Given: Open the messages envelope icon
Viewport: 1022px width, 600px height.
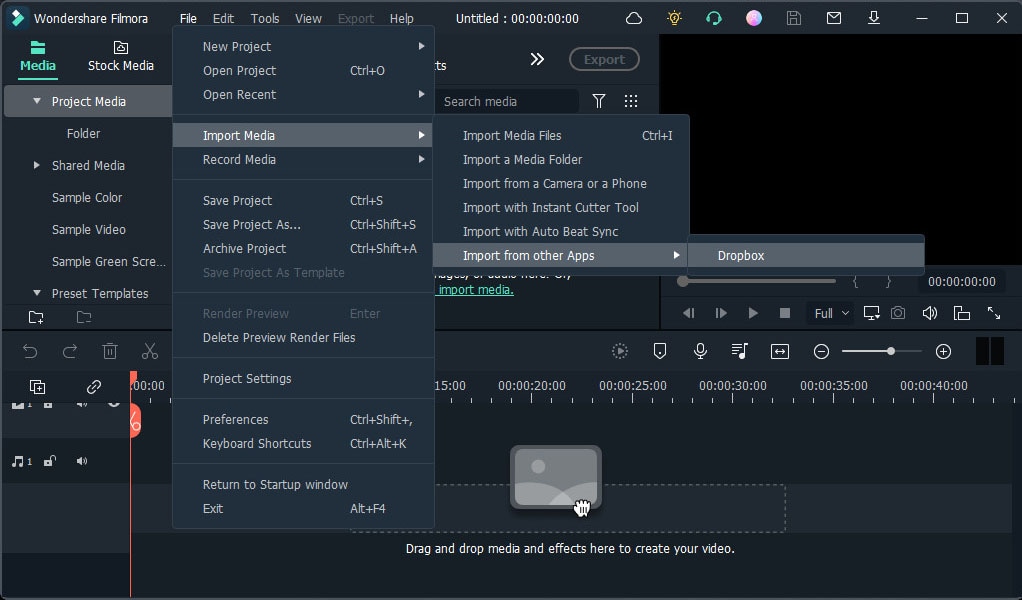Looking at the screenshot, I should coord(834,18).
